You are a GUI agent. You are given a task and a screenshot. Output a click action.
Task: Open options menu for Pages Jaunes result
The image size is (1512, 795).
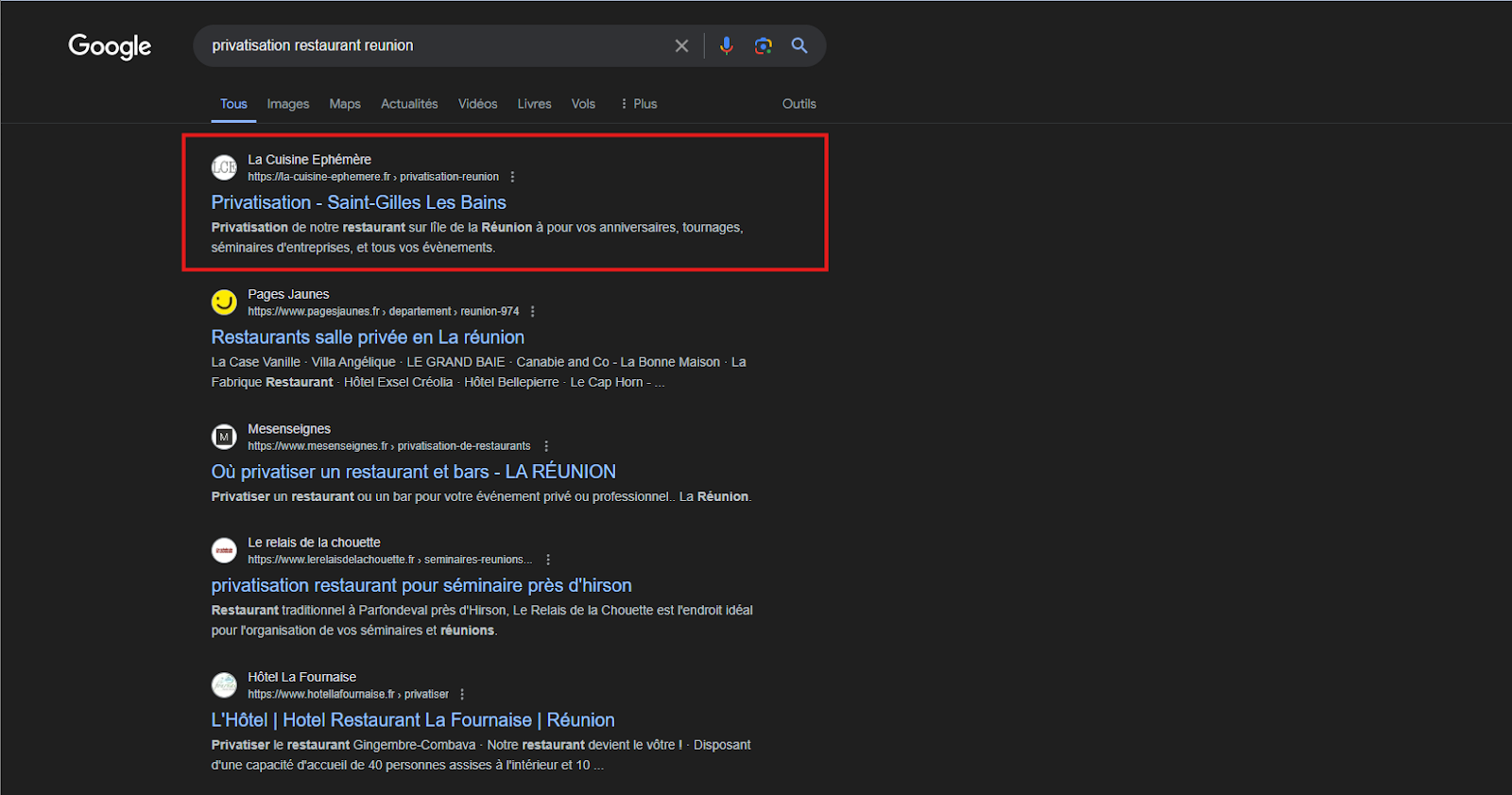click(x=532, y=311)
